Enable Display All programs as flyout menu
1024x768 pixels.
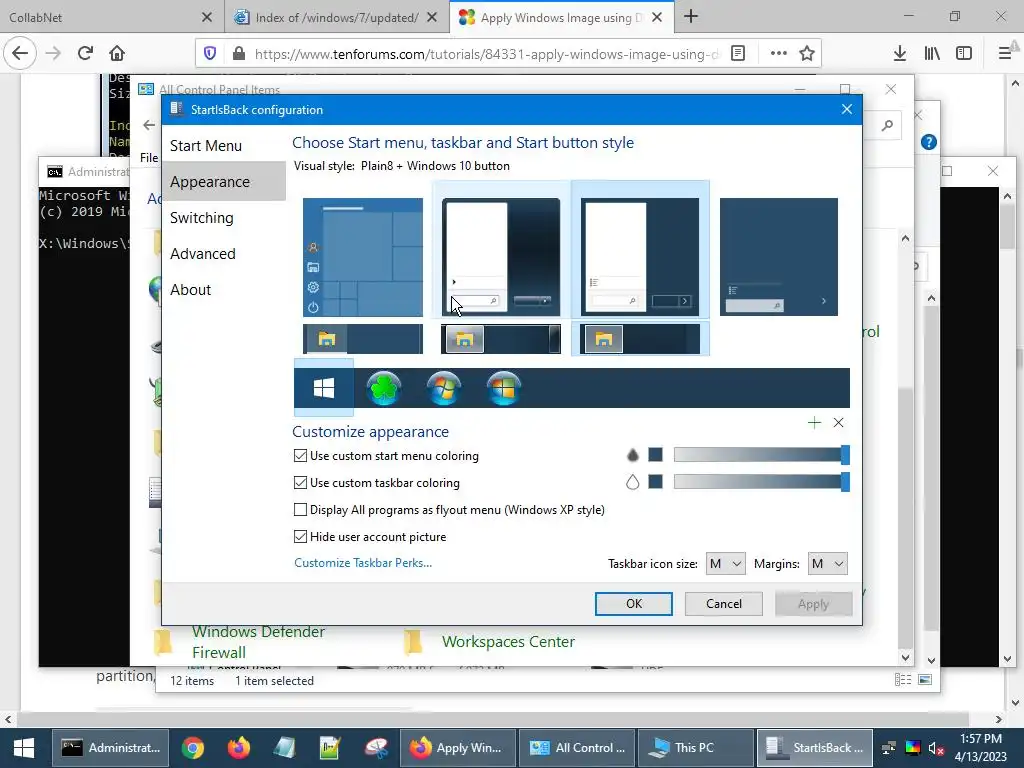[x=300, y=509]
